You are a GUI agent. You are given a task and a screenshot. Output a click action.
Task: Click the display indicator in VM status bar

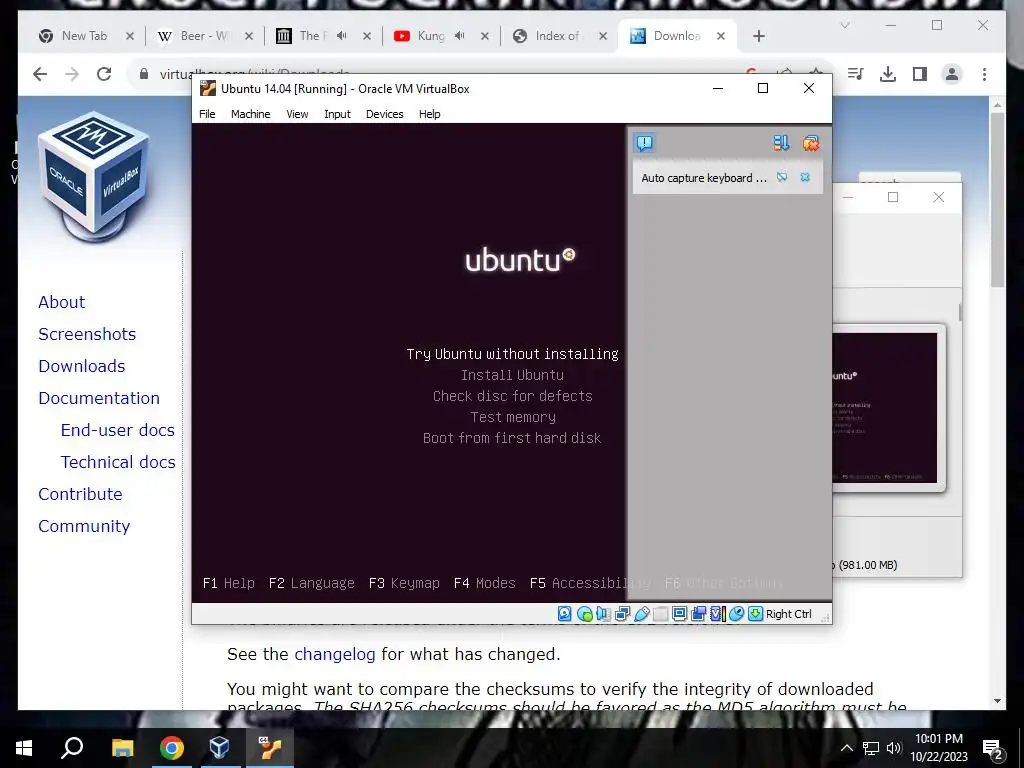click(679, 613)
